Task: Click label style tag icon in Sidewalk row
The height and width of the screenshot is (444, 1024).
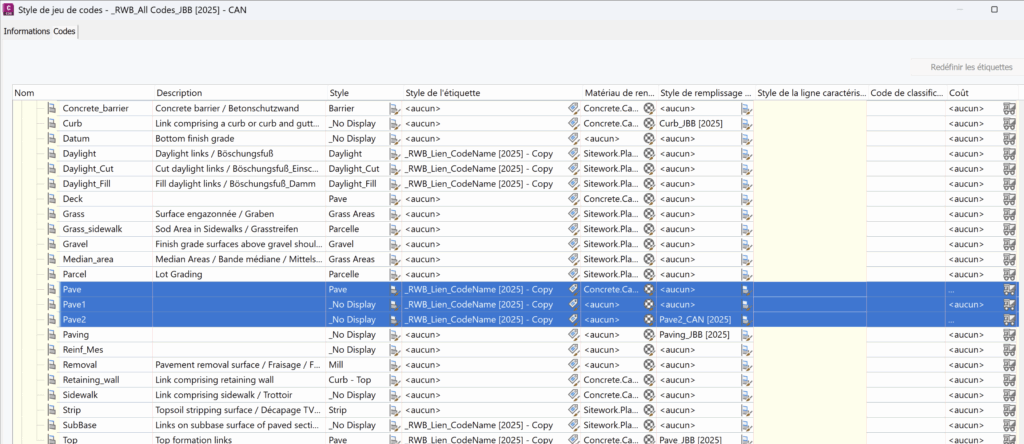Action: 573,396
